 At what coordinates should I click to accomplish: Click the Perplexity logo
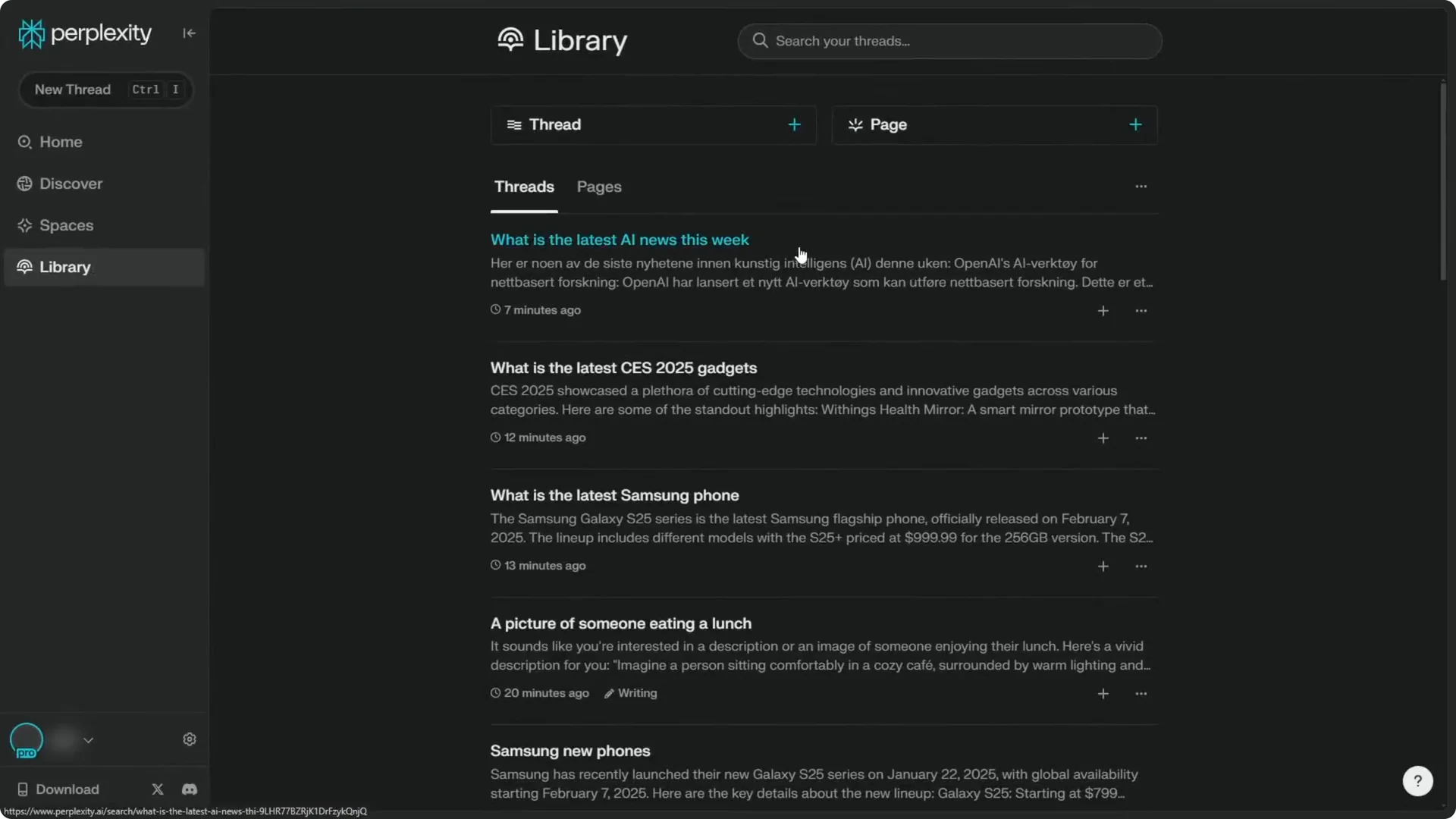click(83, 33)
